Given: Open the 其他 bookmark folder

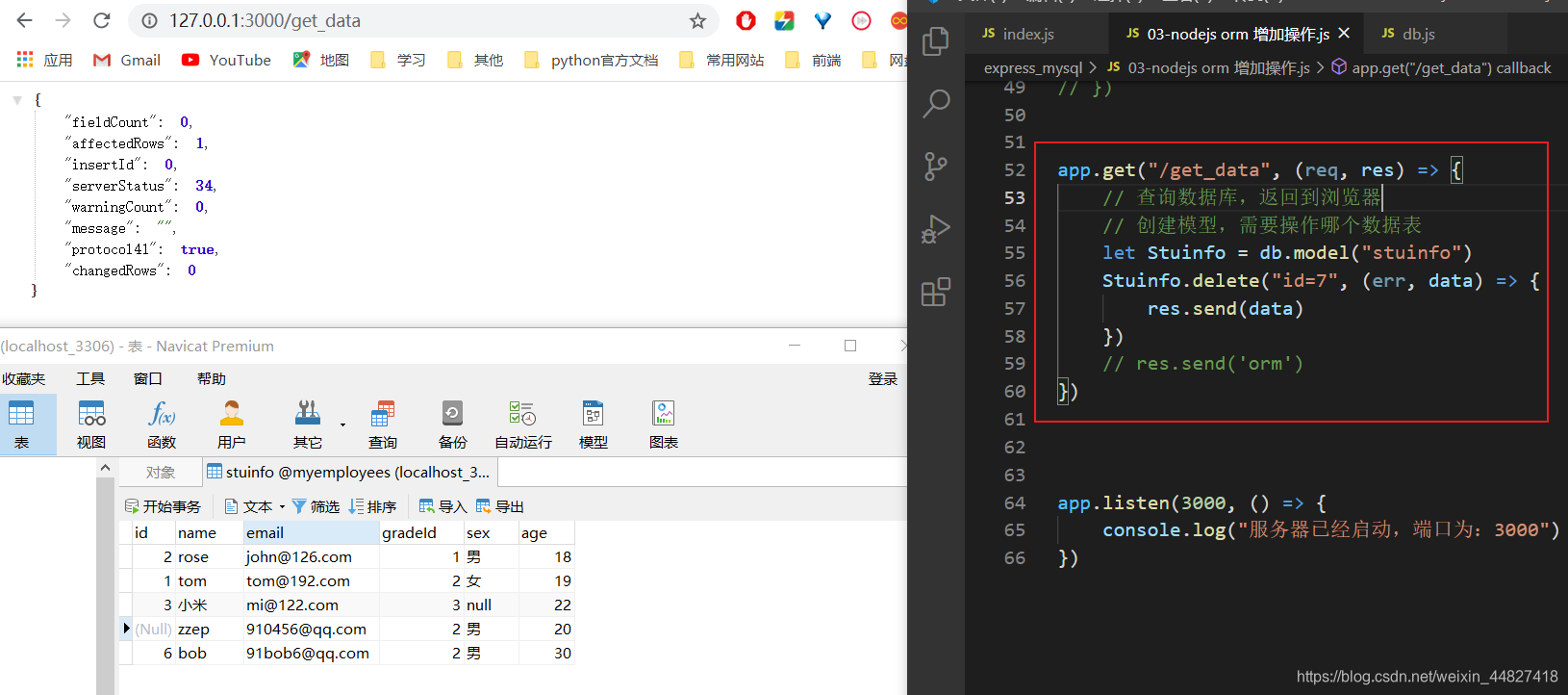Looking at the screenshot, I should point(475,60).
